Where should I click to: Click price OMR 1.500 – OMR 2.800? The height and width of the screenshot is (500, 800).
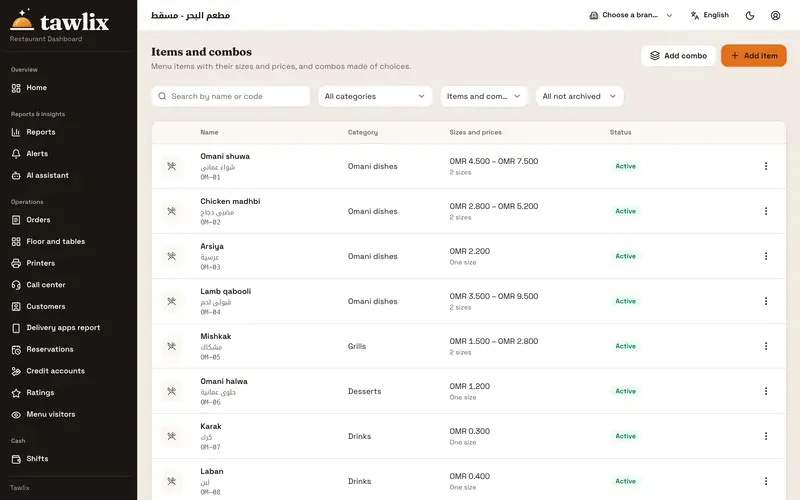(494, 341)
